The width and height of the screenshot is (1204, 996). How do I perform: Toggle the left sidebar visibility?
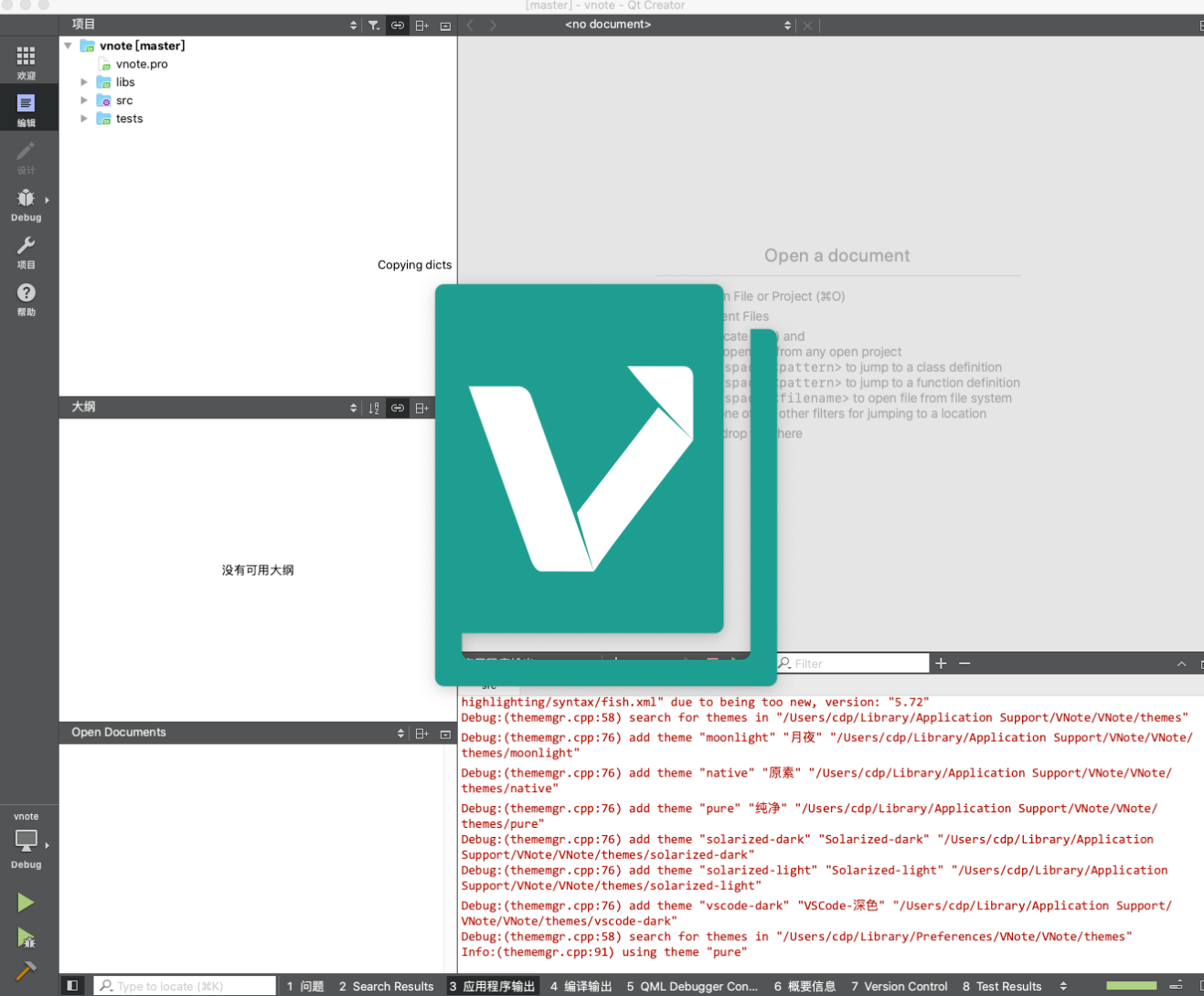coord(72,986)
